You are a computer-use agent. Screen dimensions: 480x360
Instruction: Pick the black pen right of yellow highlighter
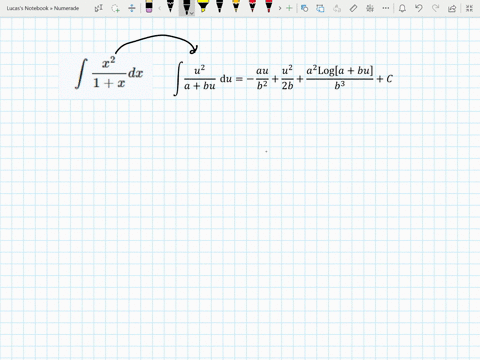coord(219,6)
